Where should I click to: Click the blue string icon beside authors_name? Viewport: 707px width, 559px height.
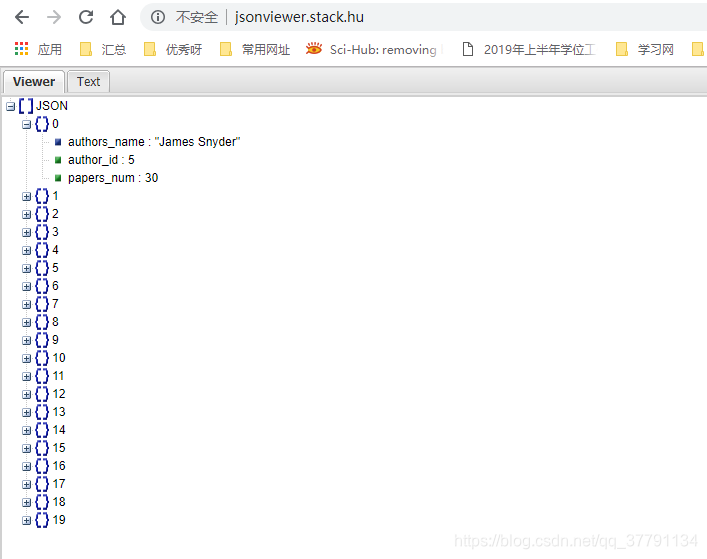58,142
